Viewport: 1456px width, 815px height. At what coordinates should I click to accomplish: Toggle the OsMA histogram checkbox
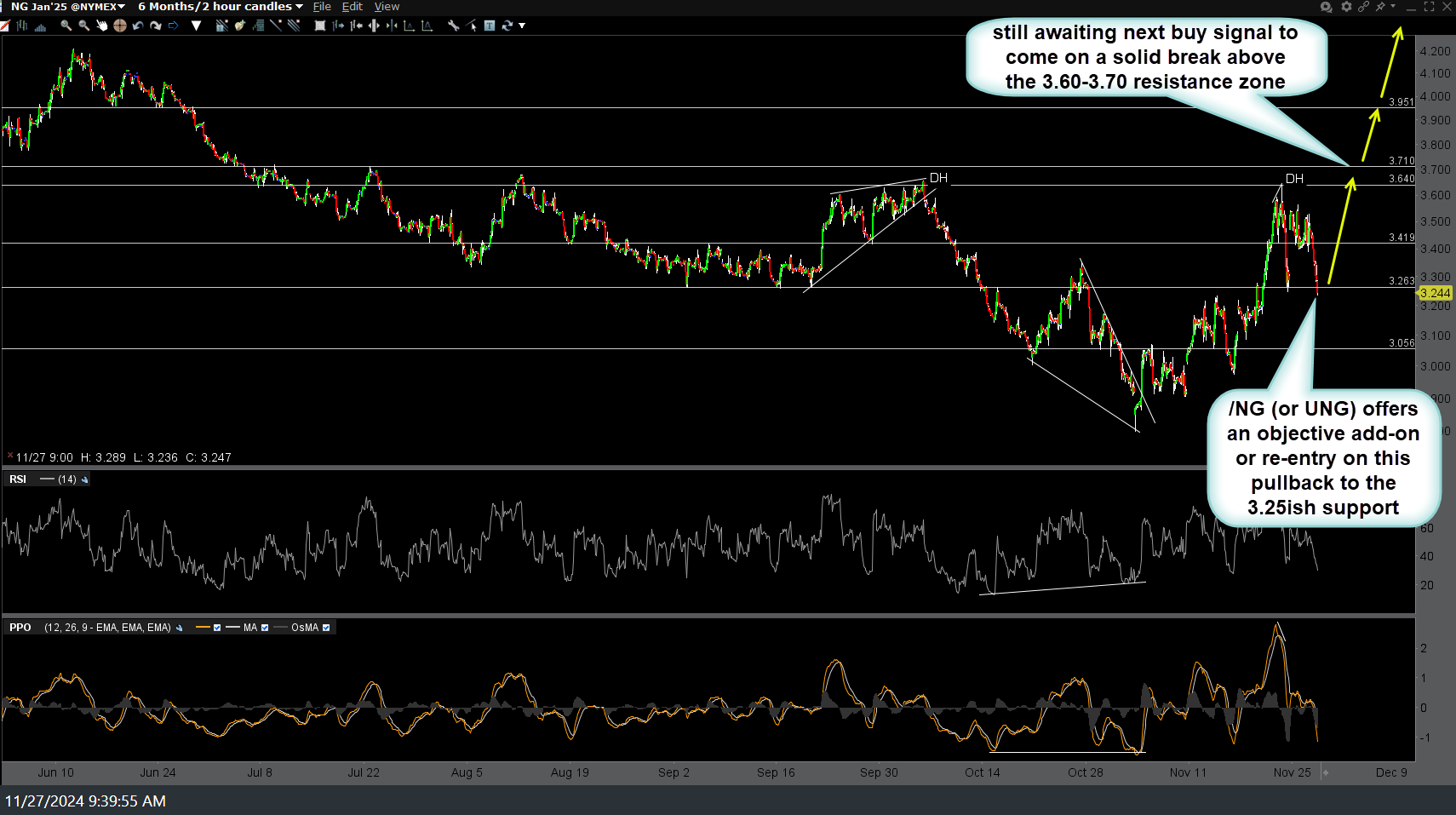point(326,628)
